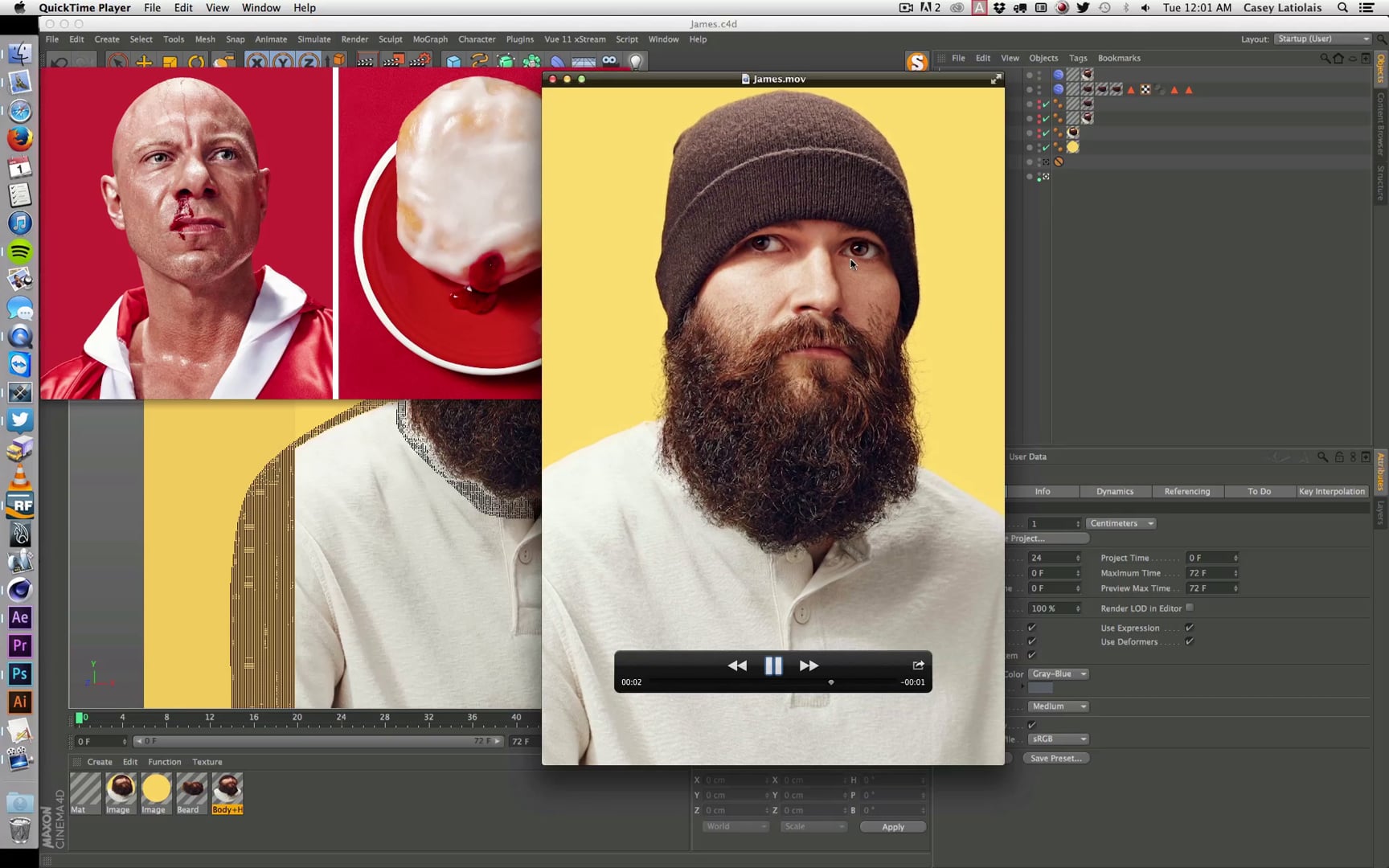Toggle the X axis lock button

tap(256, 60)
